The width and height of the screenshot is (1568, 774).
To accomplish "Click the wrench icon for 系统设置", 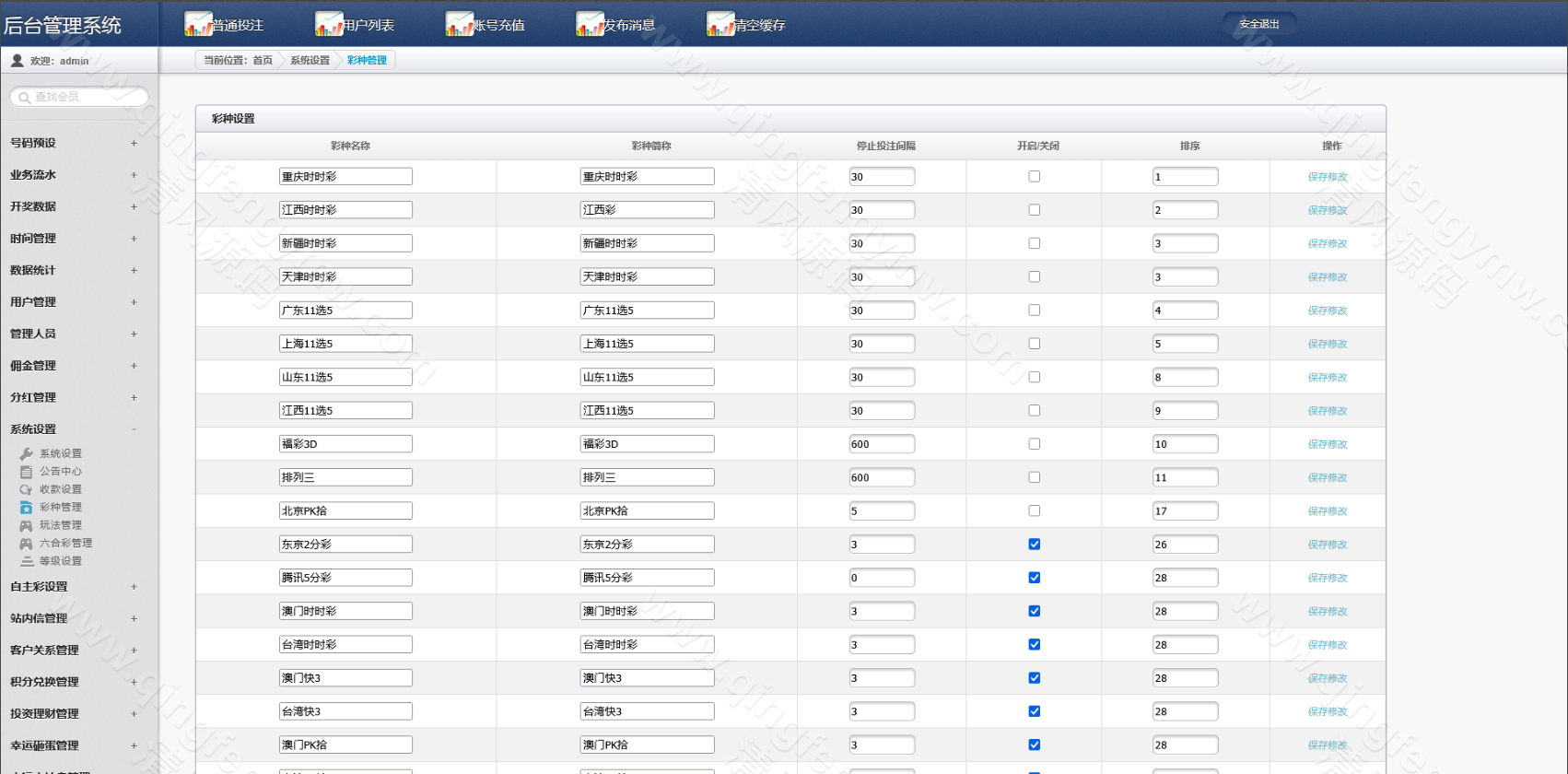I will point(26,453).
